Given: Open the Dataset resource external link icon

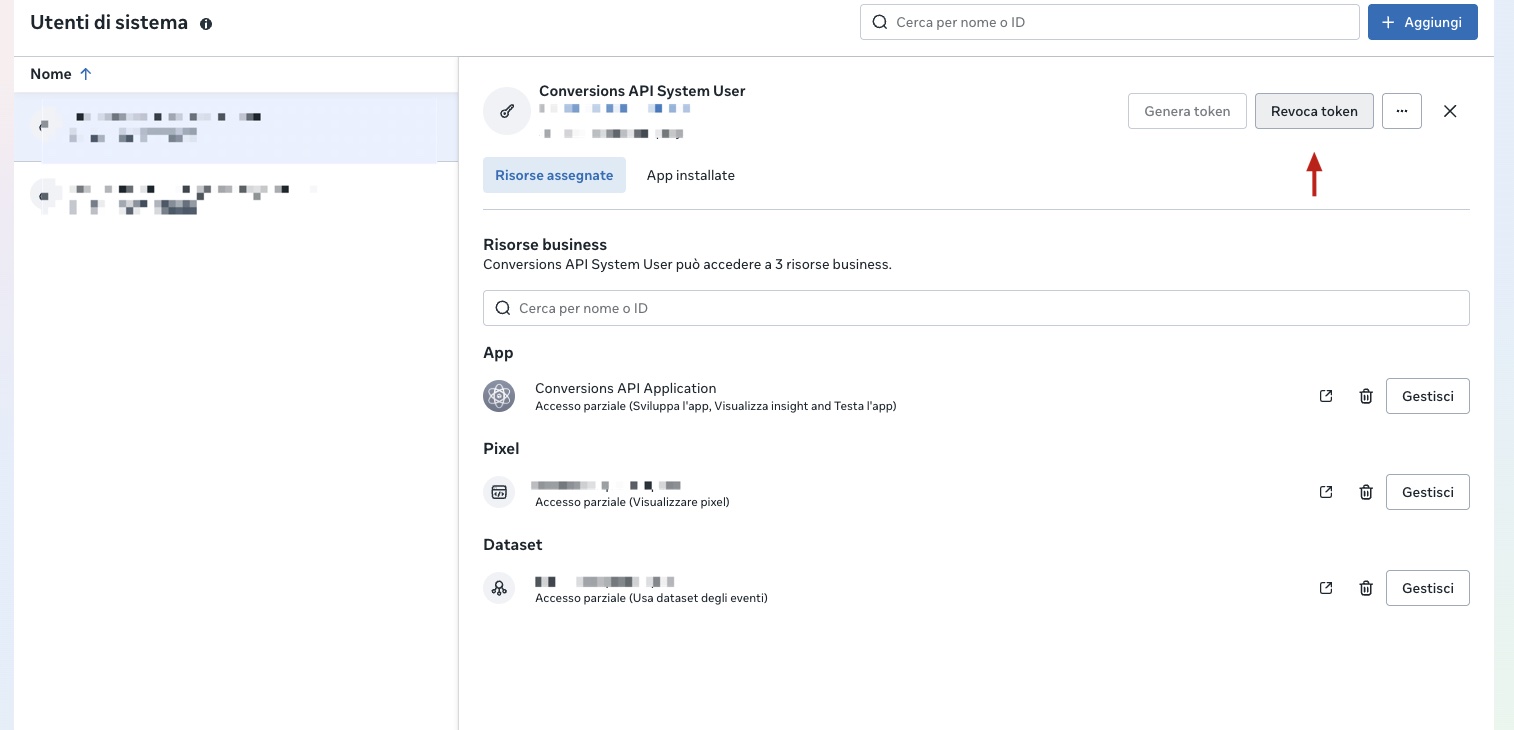Looking at the screenshot, I should (x=1326, y=588).
